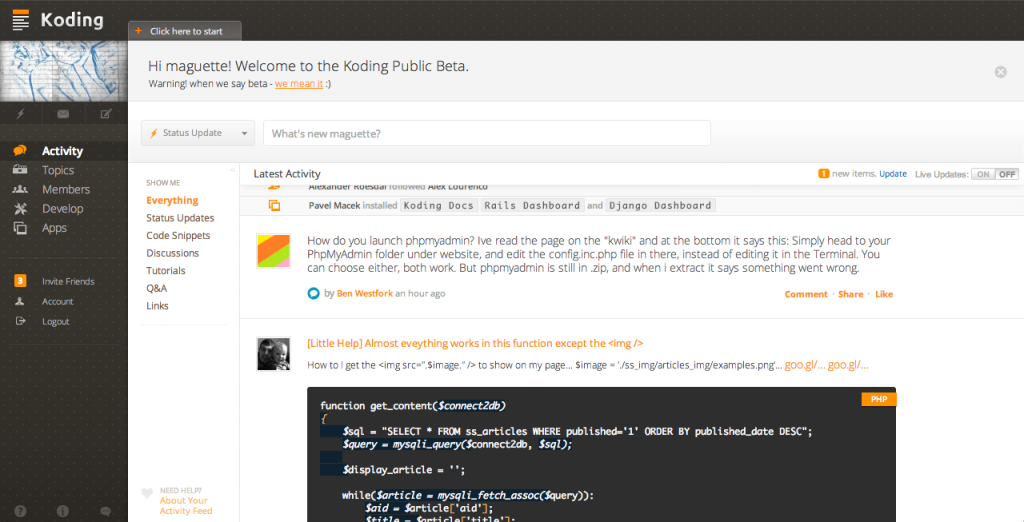The width and height of the screenshot is (1024, 522).
Task: Comment on Ben Westfork's question
Action: tap(806, 294)
